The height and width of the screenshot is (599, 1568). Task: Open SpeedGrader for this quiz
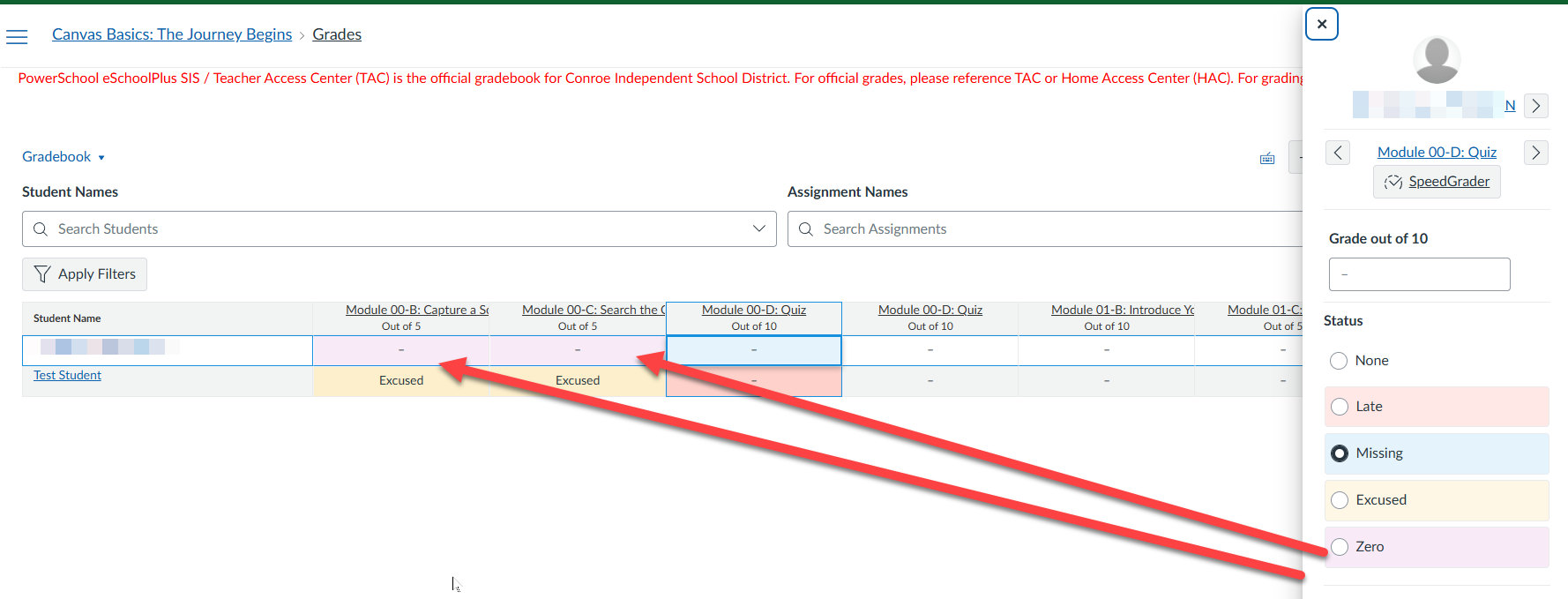click(1437, 182)
